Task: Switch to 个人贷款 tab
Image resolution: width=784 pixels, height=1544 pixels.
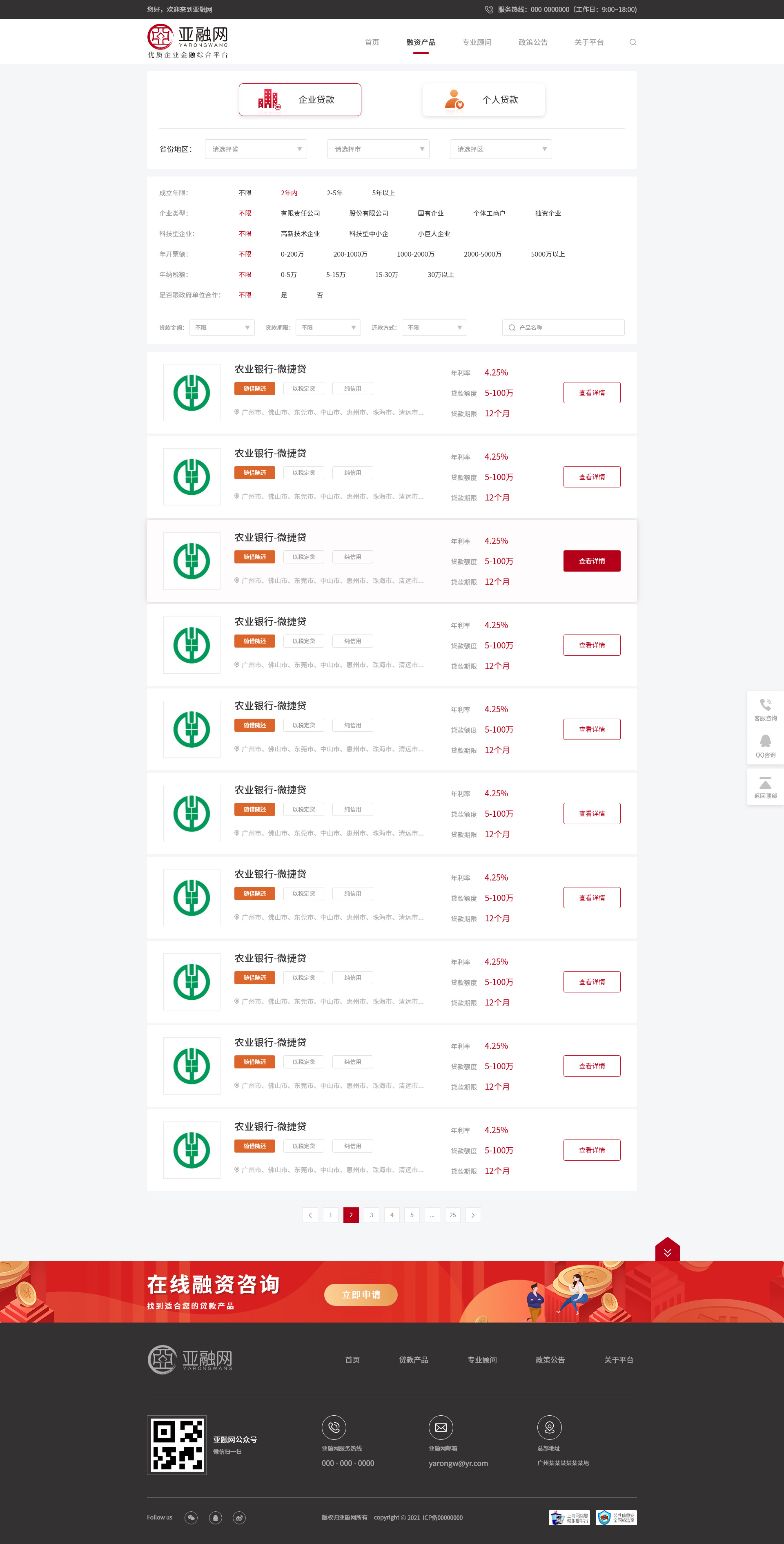Action: pos(483,100)
